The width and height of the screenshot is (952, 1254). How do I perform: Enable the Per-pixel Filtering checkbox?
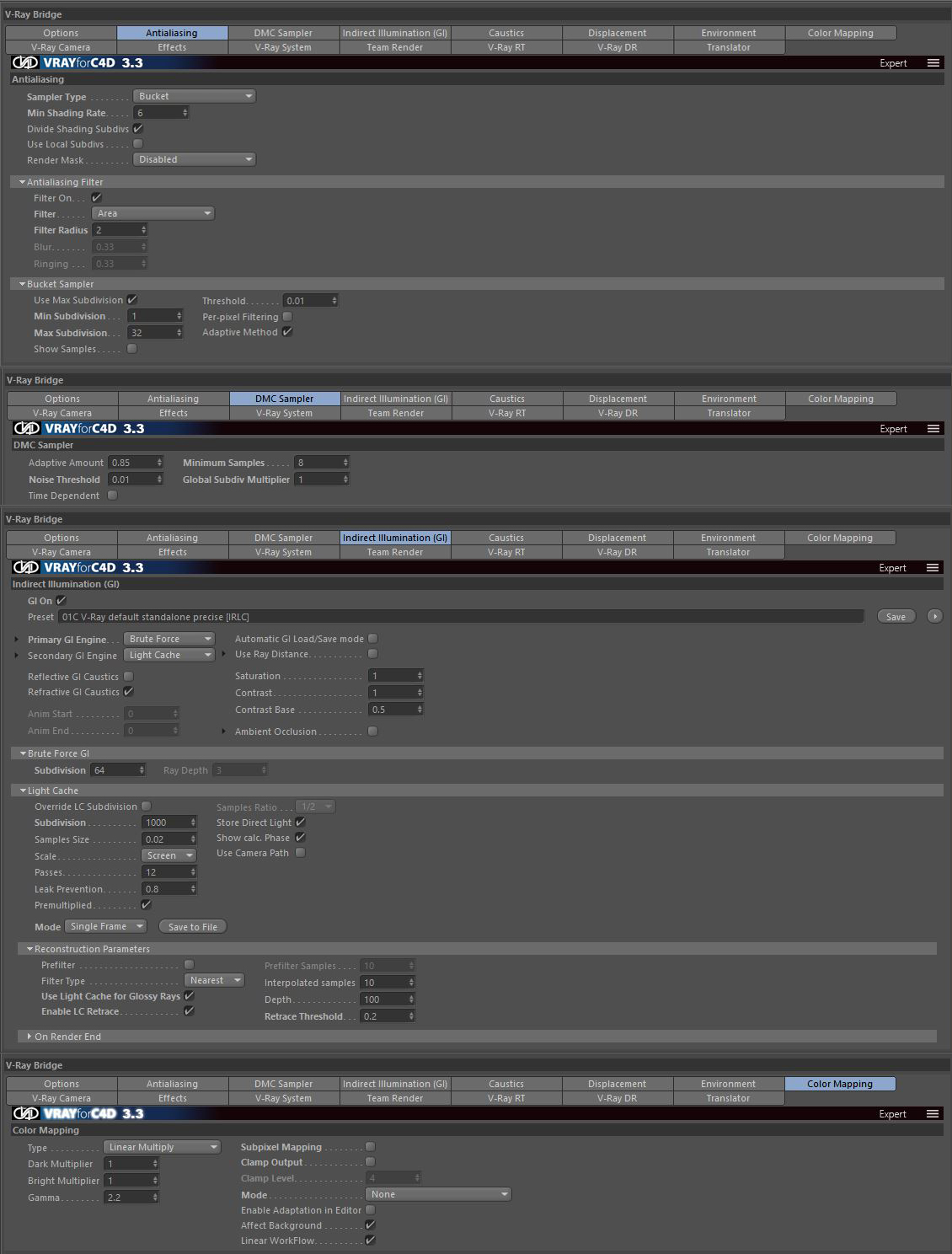coord(287,317)
